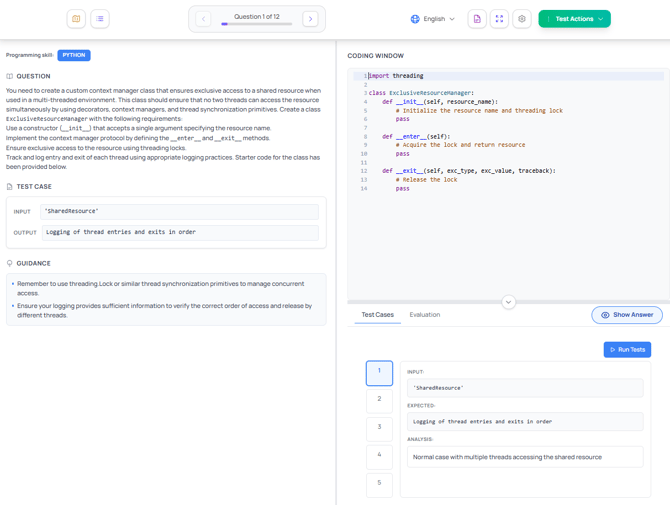Click the Run Tests button

coord(627,349)
